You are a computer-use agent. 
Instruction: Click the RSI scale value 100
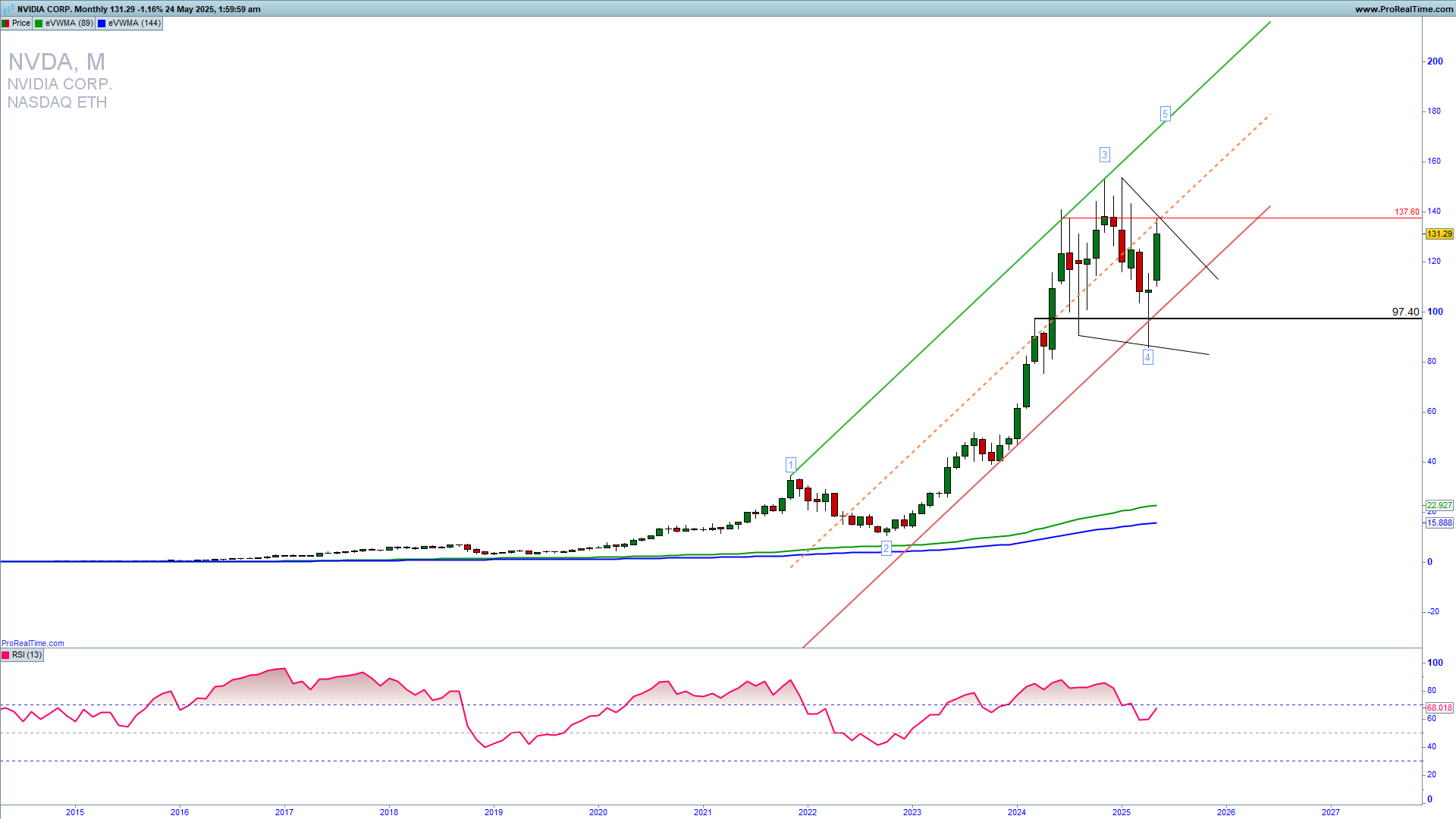coord(1435,663)
